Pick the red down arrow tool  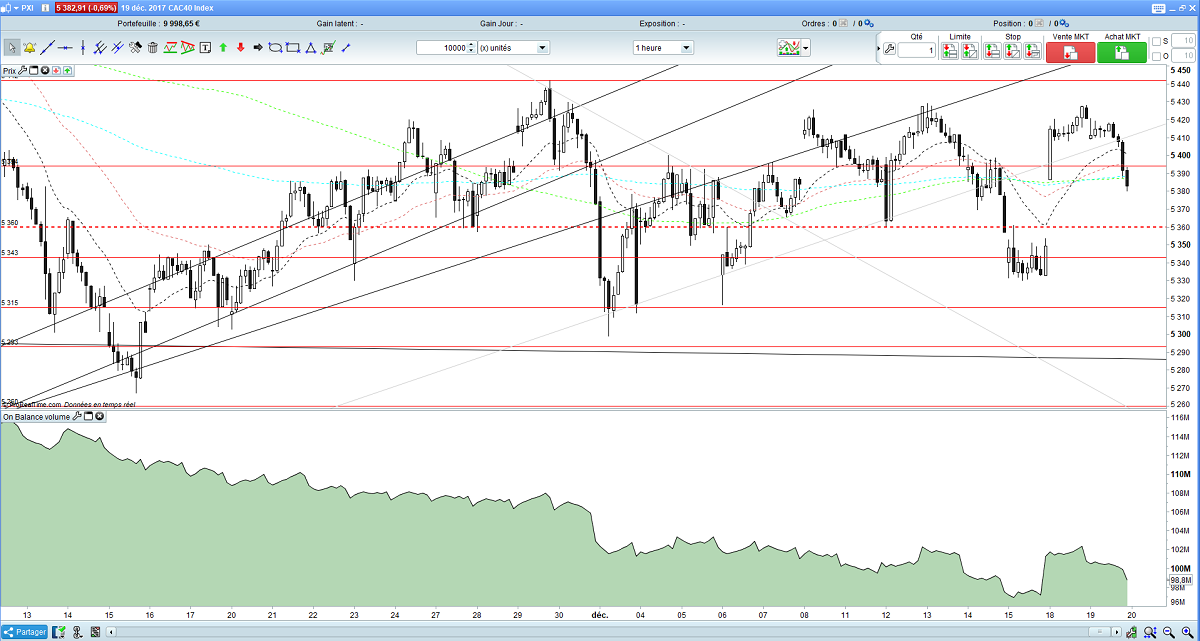coord(240,47)
